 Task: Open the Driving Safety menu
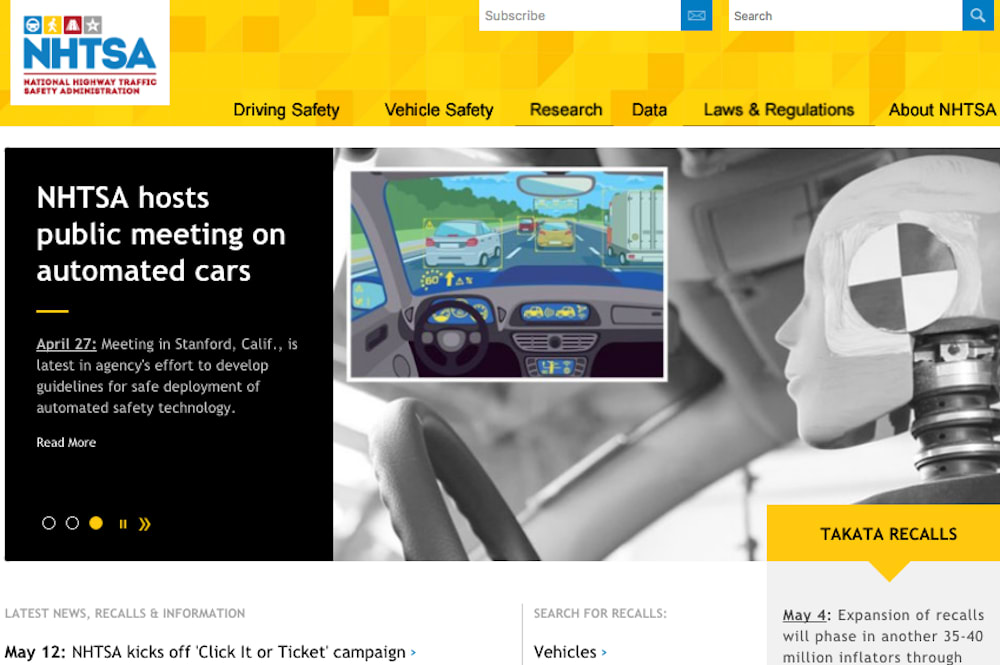[286, 110]
